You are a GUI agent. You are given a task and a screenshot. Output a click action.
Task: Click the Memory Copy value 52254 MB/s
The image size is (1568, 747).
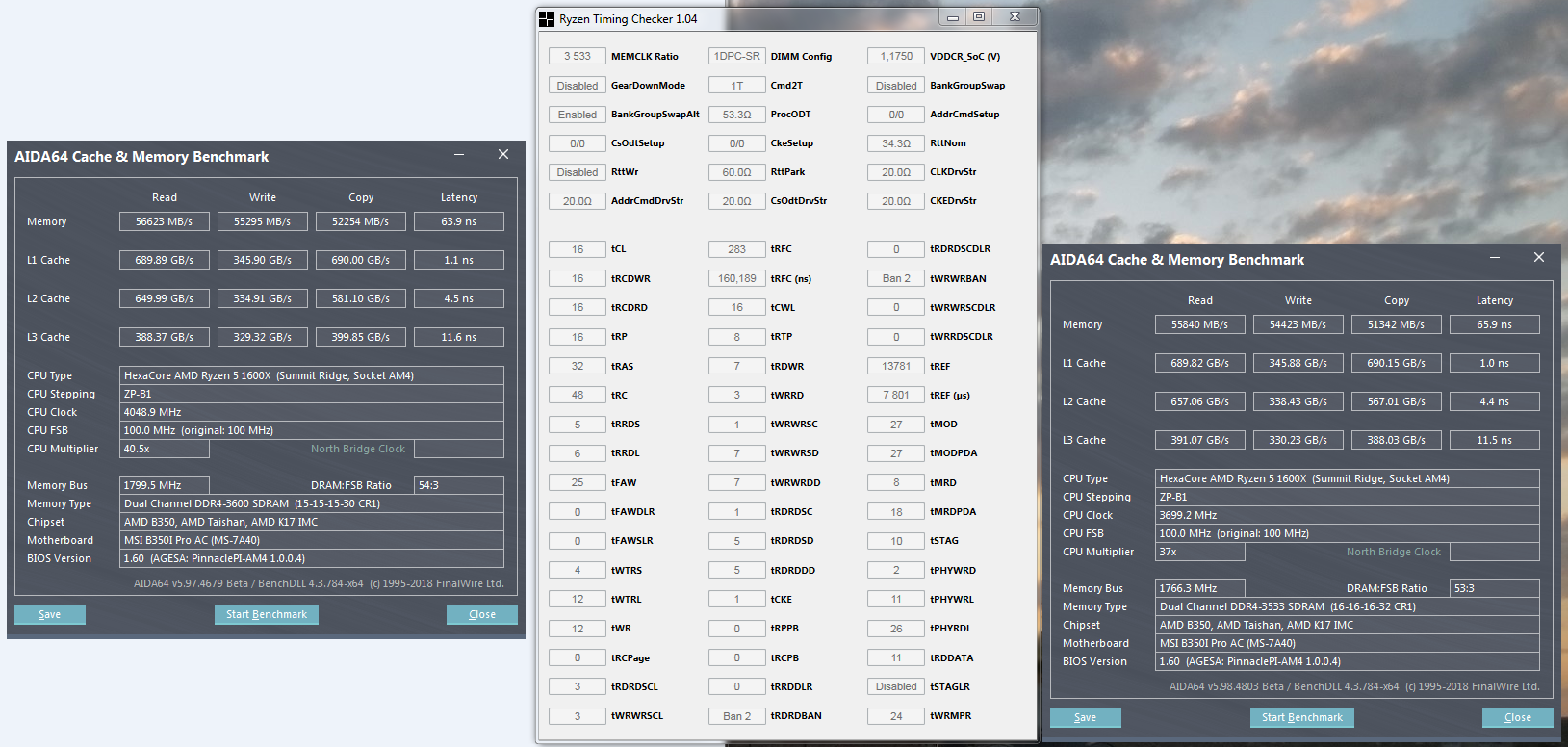pos(361,221)
